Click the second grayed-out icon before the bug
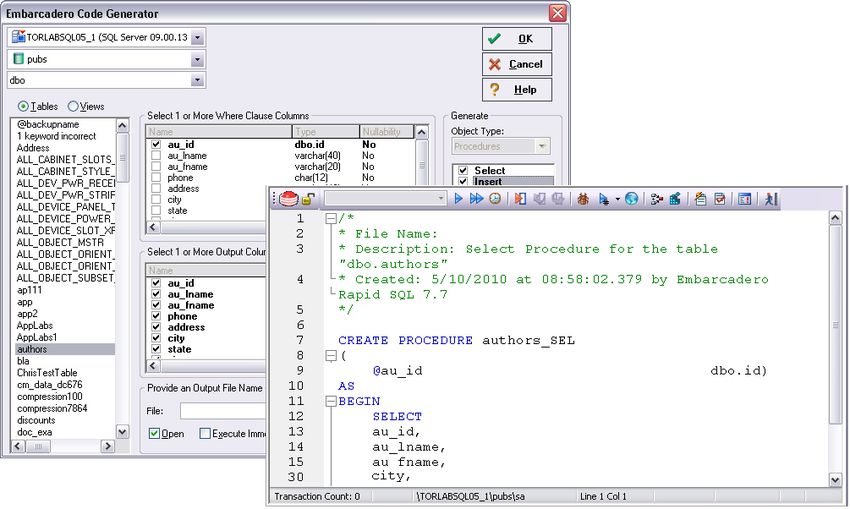This screenshot has width=850, height=509. pyautogui.click(x=558, y=199)
